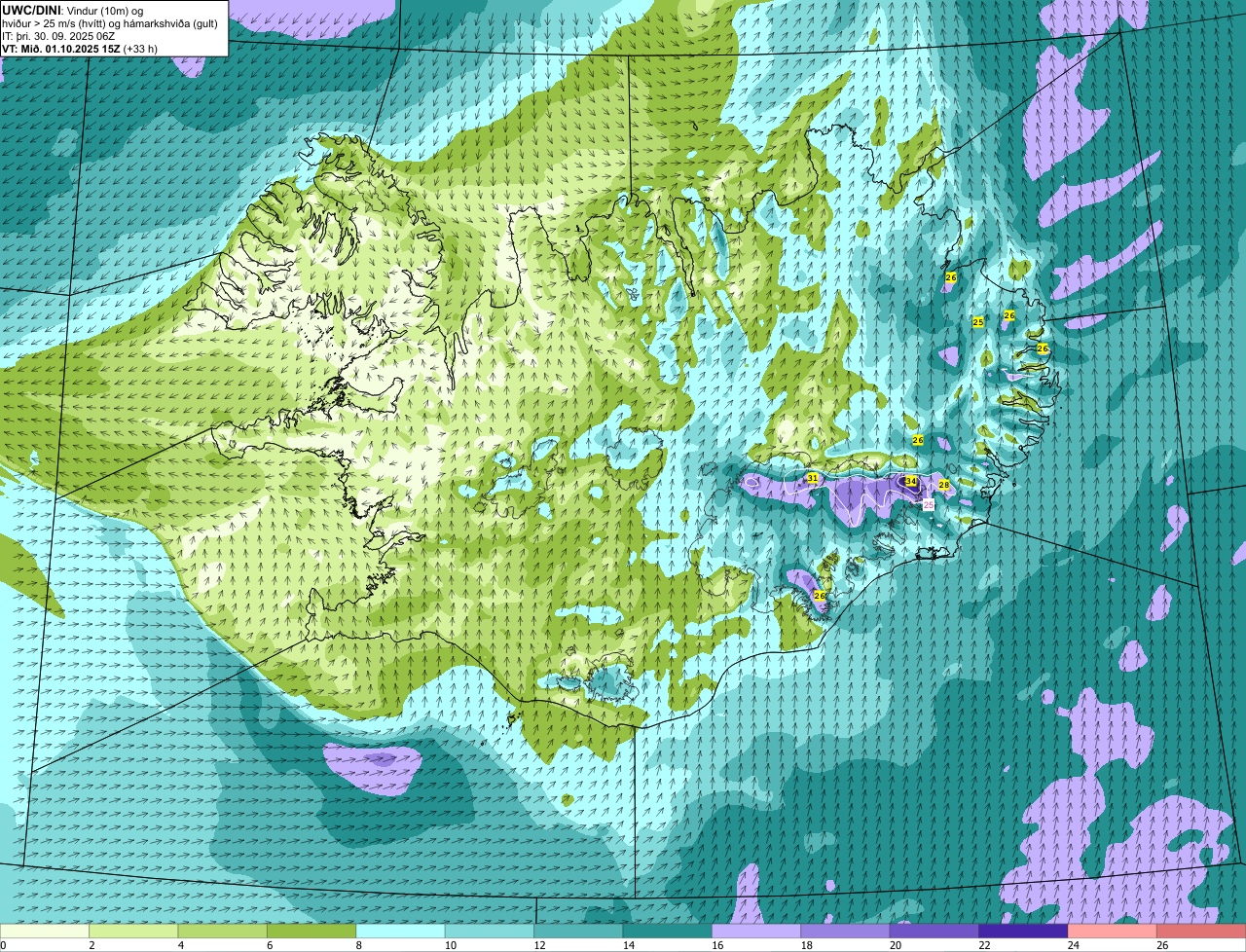Select the 'VT: Mið. 01.10.2025 15Z' valid time

pos(60,49)
